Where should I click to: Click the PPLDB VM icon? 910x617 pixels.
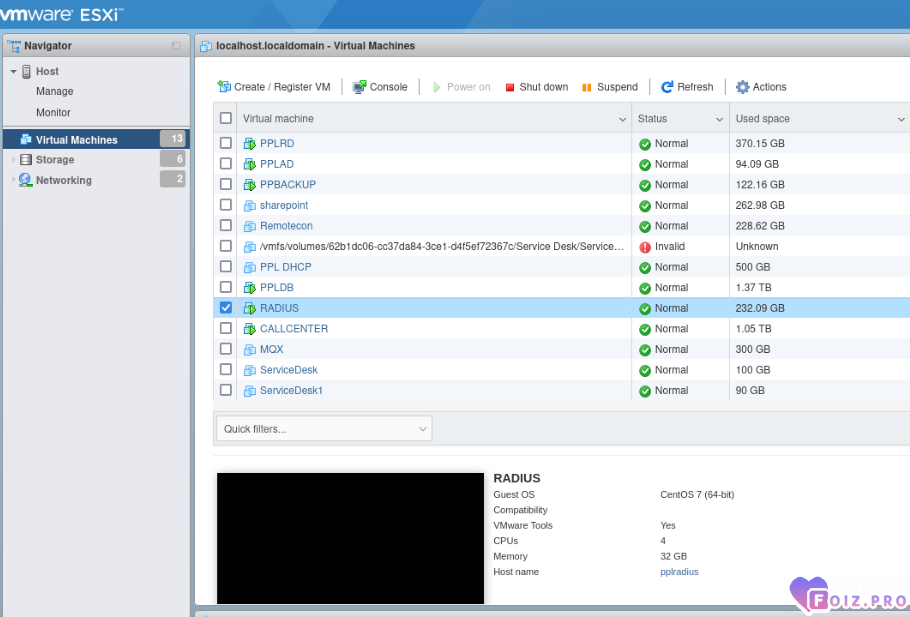click(250, 287)
